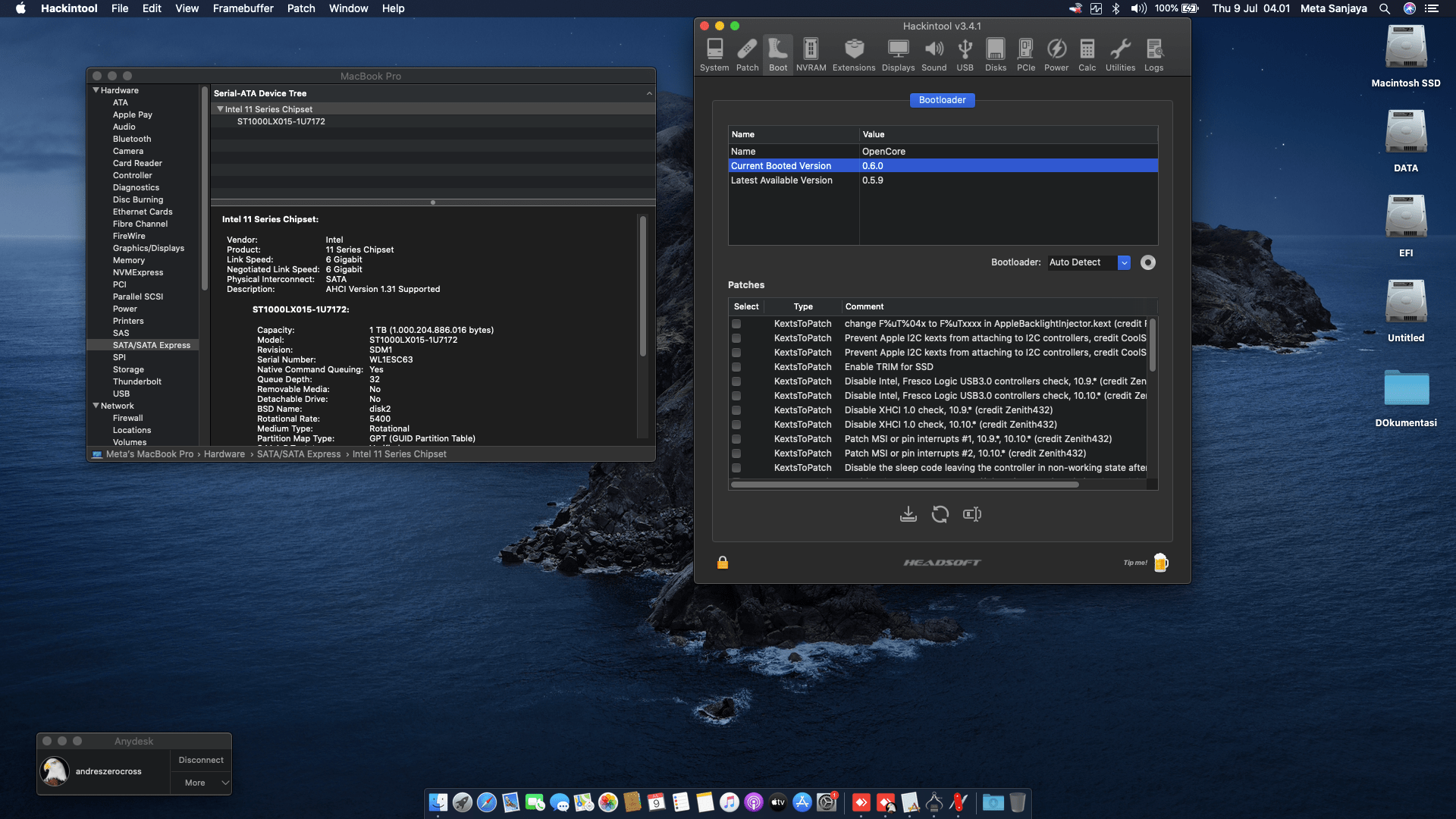Screen dimensions: 1456x819
Task: Open the Extensions toolbar icon
Action: click(854, 55)
